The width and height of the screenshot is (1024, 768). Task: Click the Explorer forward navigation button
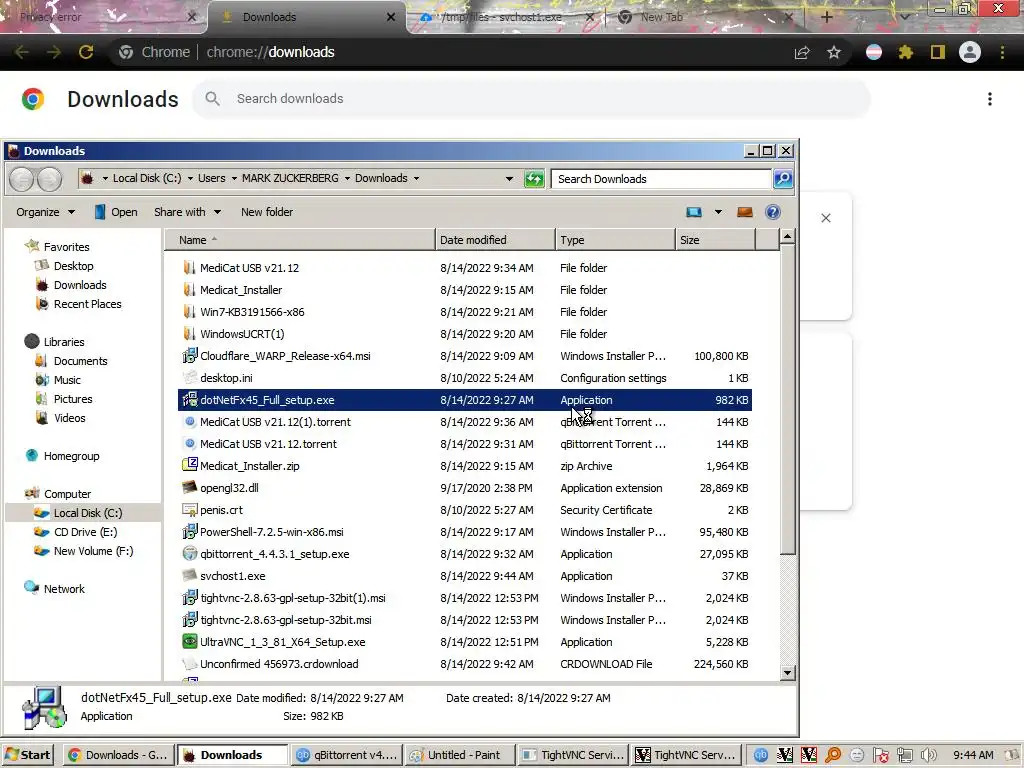[50, 178]
